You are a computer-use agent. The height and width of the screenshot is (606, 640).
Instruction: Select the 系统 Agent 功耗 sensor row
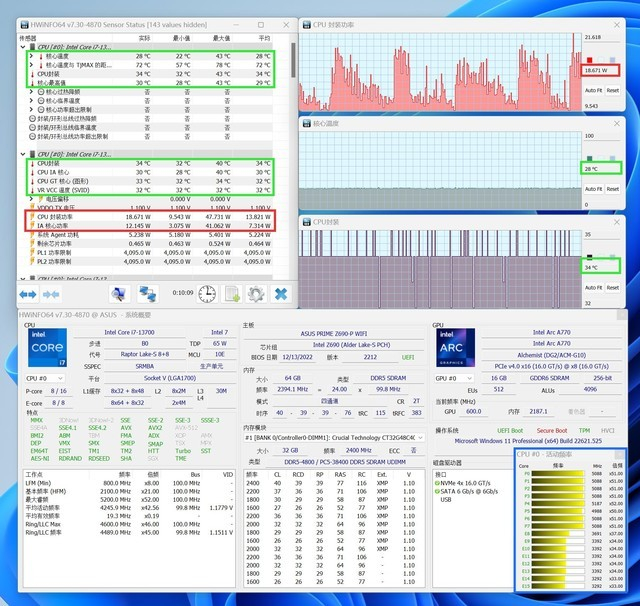coord(150,235)
